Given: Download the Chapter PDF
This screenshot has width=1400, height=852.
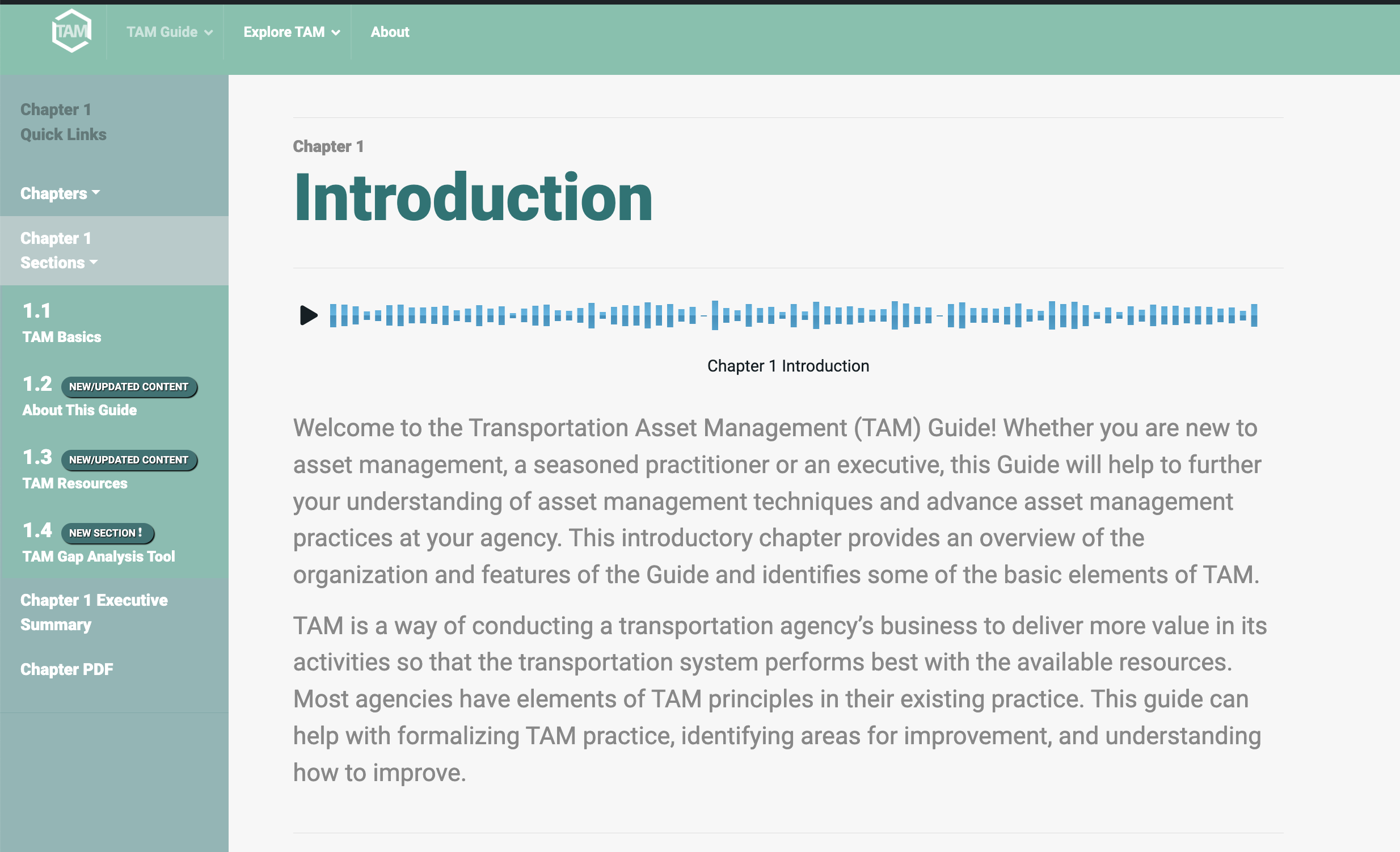Looking at the screenshot, I should [x=66, y=668].
